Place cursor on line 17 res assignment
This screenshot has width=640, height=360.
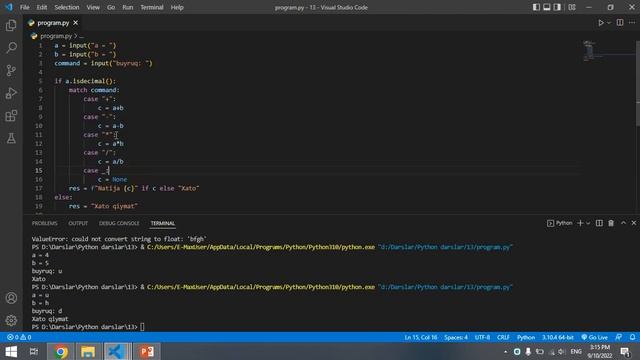click(x=134, y=188)
